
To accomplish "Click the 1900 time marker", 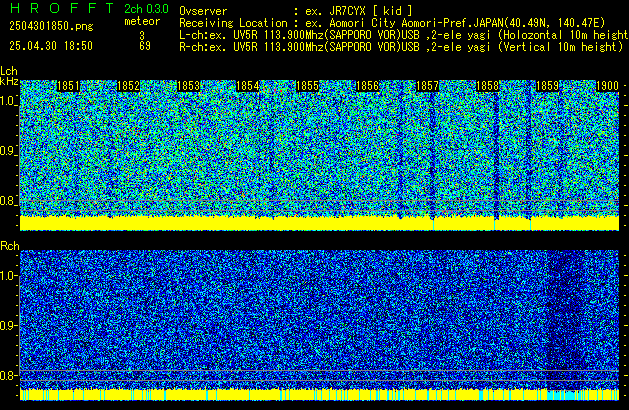I will pos(607,86).
